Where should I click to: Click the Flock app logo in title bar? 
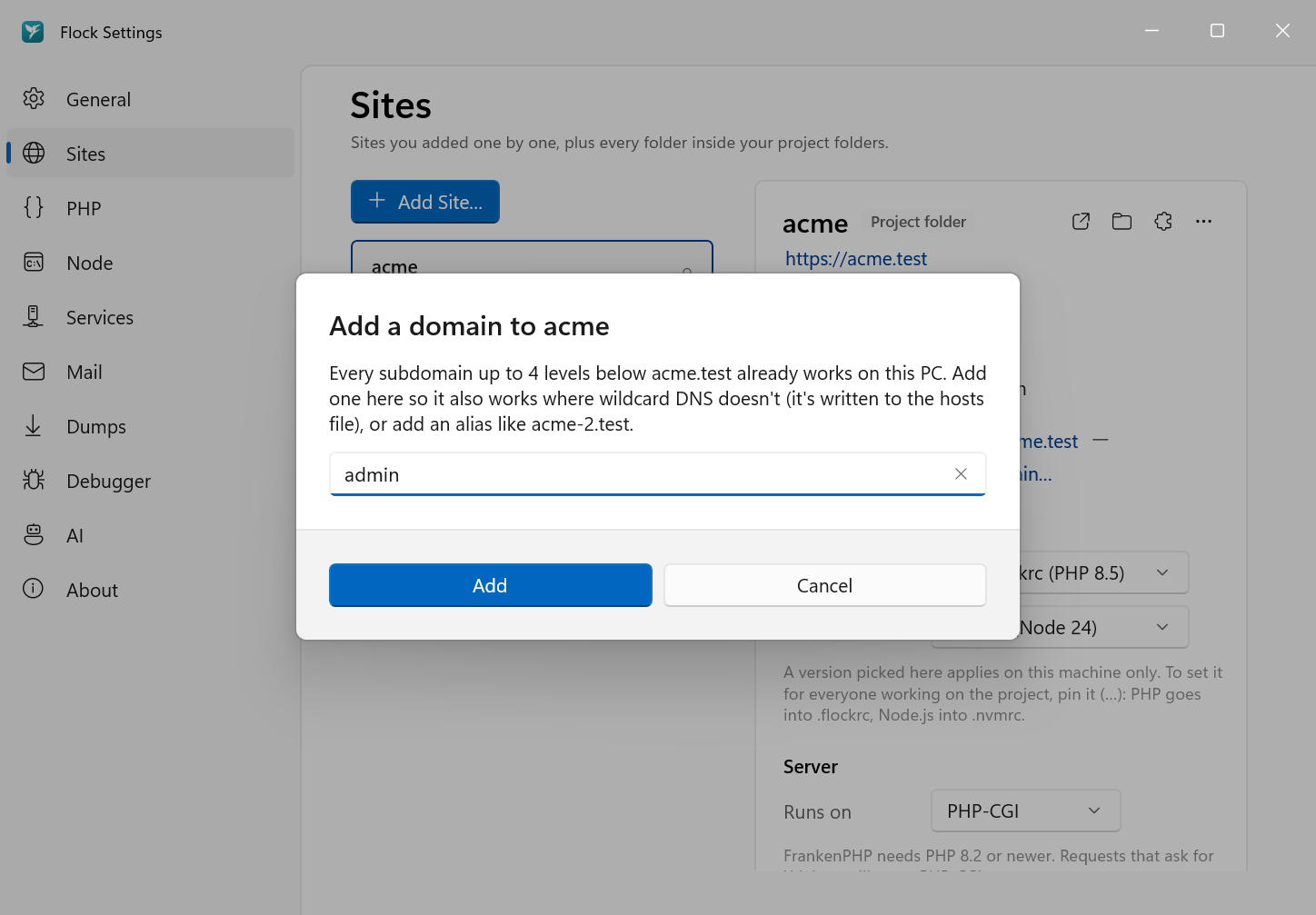33,32
